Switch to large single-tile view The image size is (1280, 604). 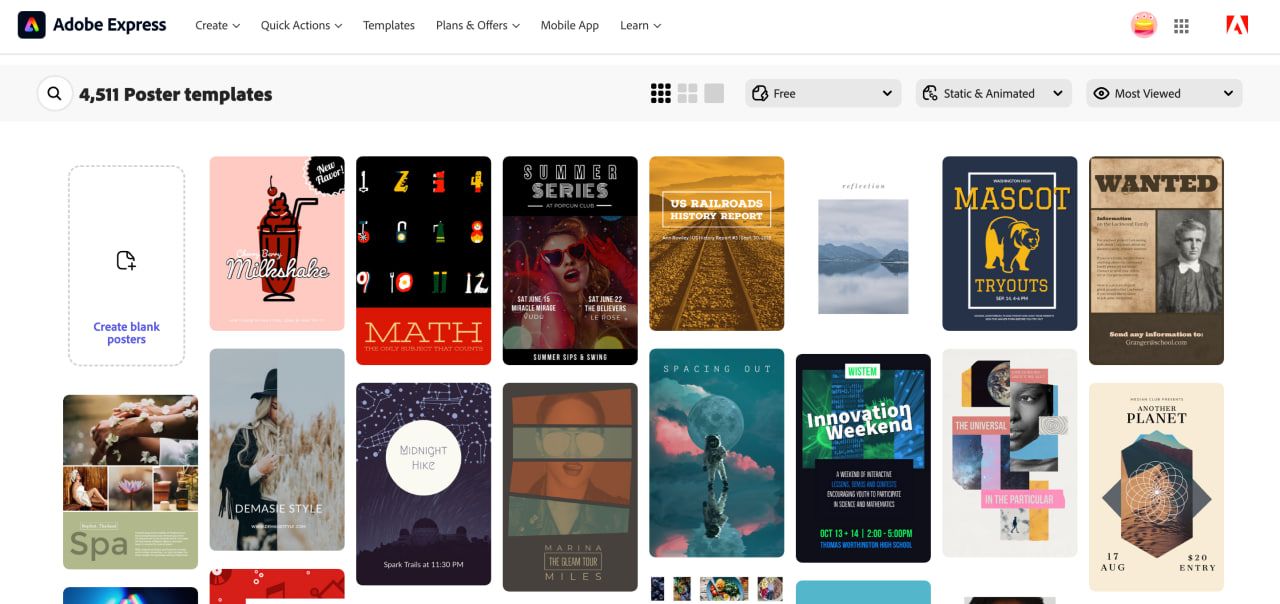click(714, 94)
